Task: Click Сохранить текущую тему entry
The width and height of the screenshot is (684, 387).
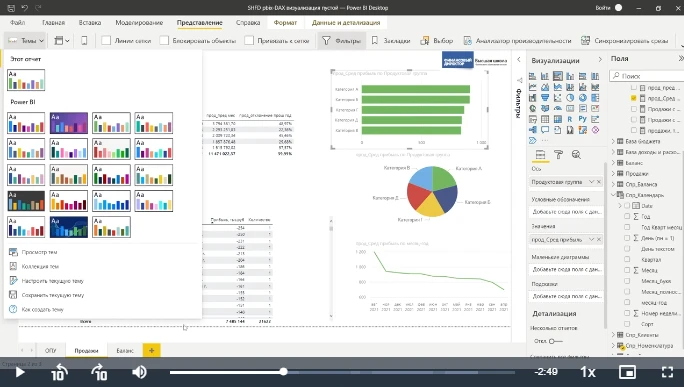Action: pos(47,295)
